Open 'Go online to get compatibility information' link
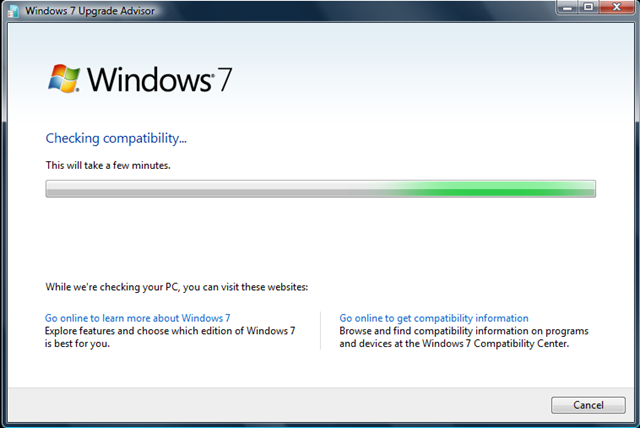Screen dimensions: 640x428 [434, 318]
